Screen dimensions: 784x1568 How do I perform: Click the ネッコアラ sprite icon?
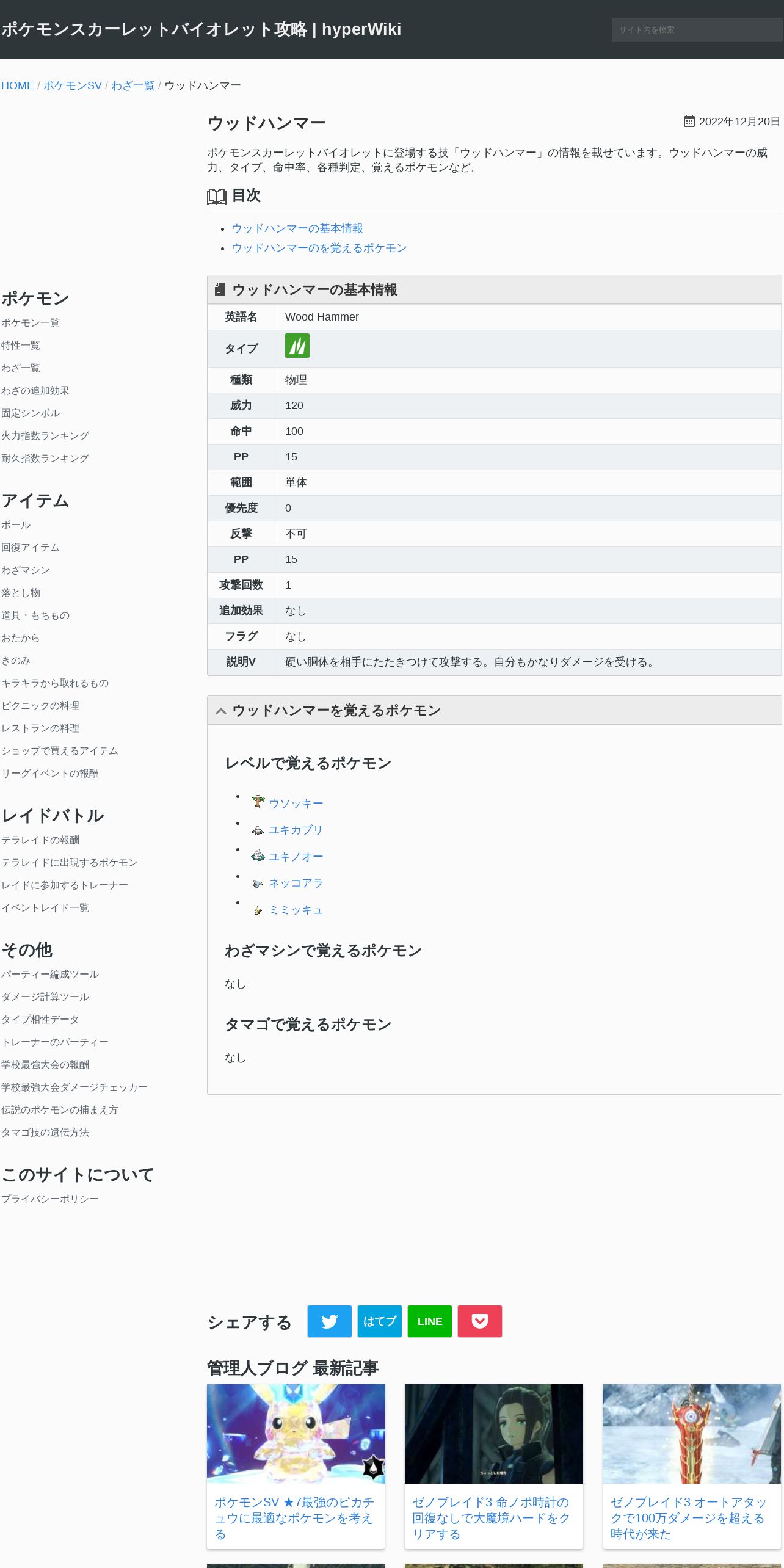click(258, 884)
